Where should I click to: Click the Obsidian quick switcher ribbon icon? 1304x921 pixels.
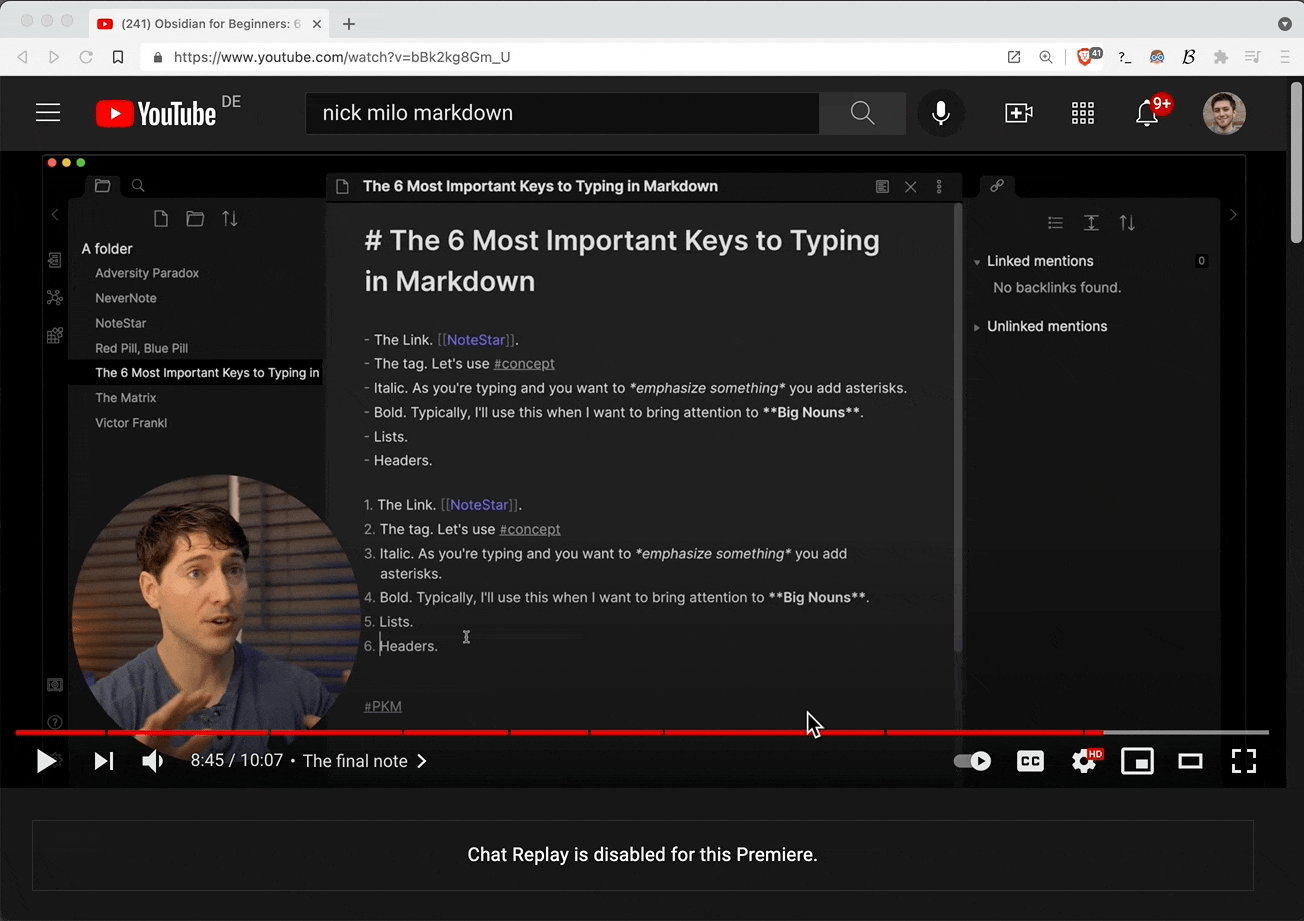55,260
